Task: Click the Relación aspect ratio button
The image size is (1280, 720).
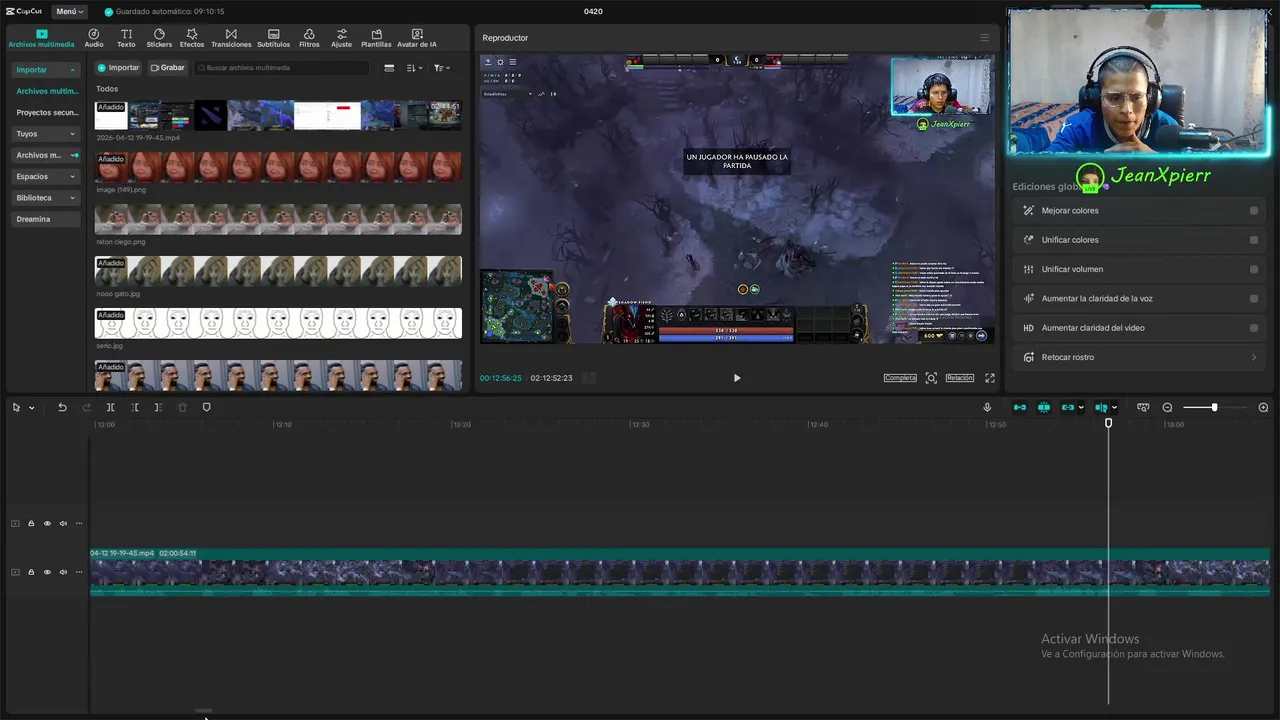Action: [x=960, y=378]
